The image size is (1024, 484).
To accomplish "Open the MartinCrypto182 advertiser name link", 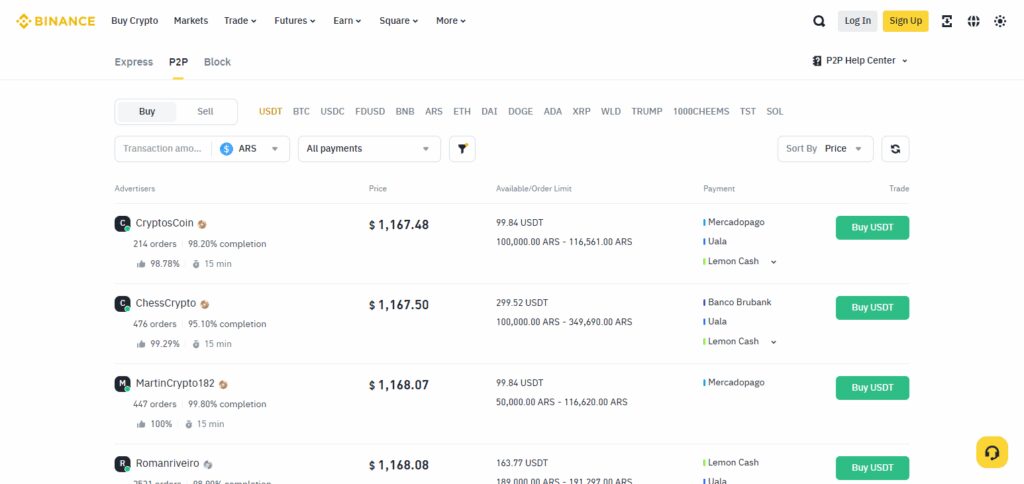I will (x=175, y=383).
